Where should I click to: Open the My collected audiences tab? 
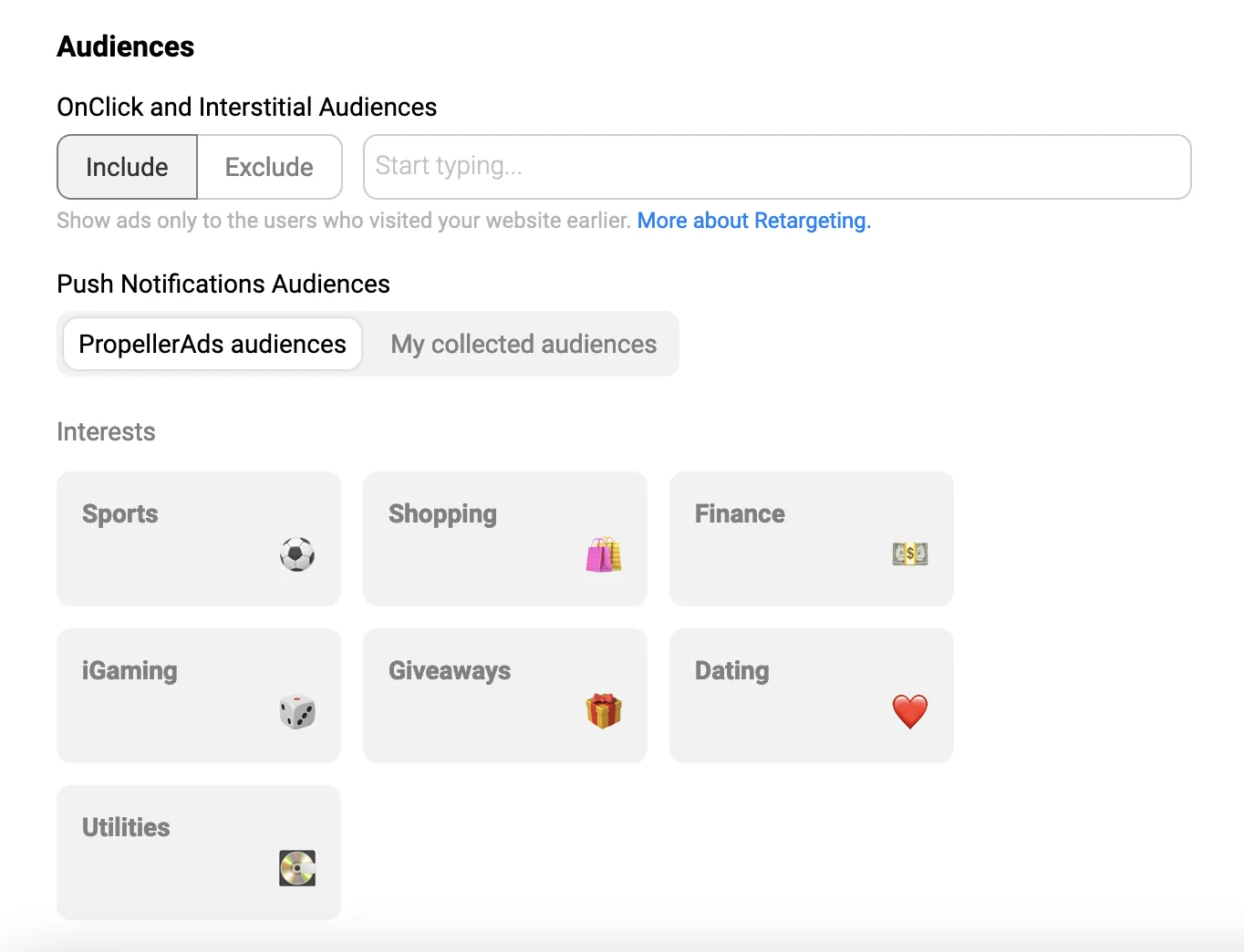click(524, 344)
